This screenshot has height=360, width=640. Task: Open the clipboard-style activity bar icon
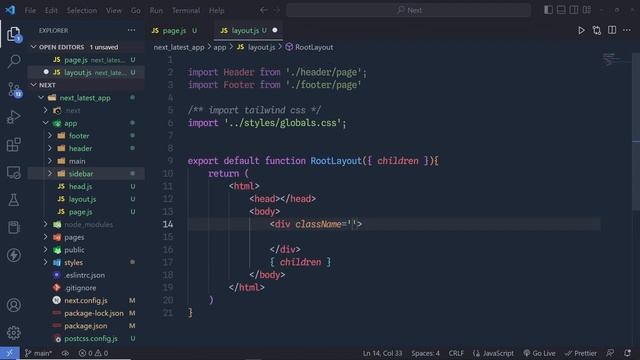point(13,227)
